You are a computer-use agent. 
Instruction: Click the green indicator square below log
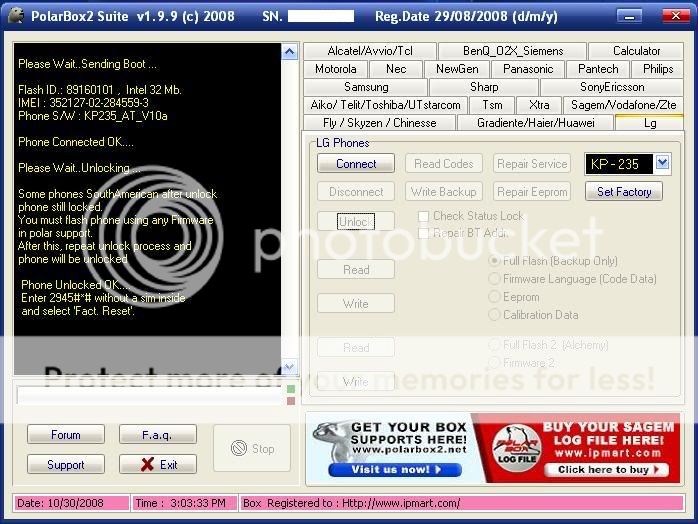point(291,389)
